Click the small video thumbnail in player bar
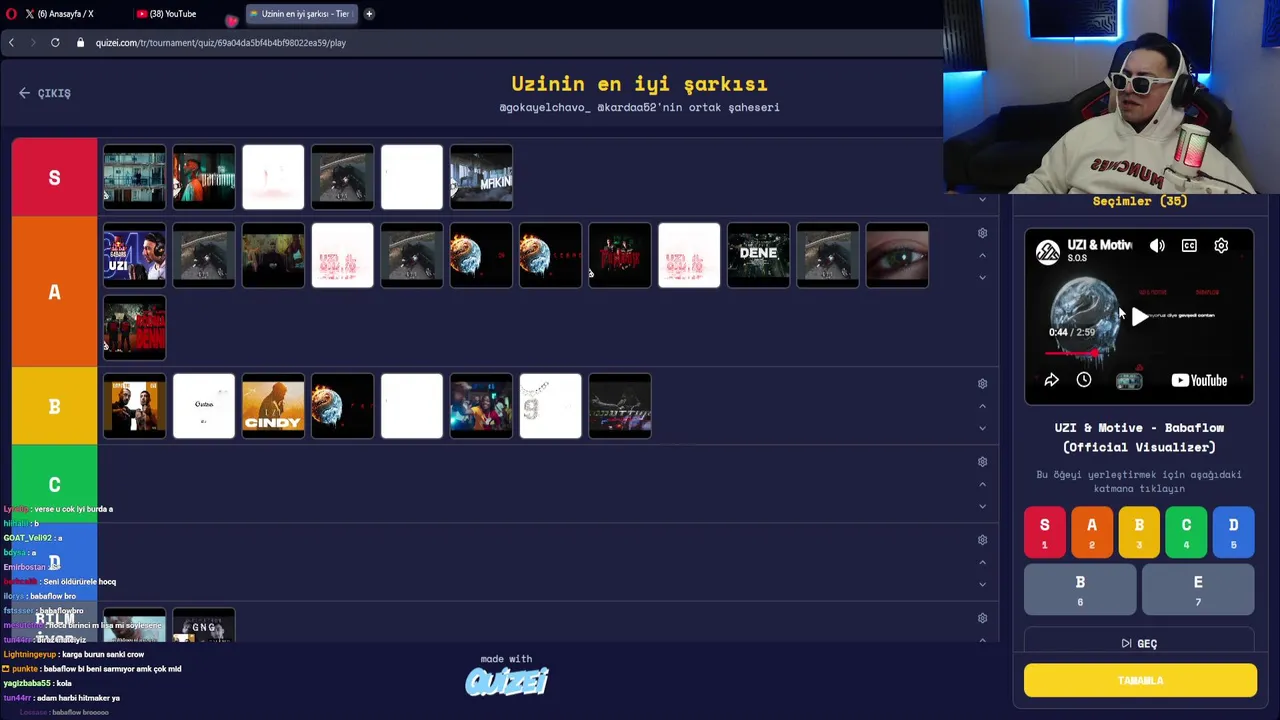 coord(1129,380)
